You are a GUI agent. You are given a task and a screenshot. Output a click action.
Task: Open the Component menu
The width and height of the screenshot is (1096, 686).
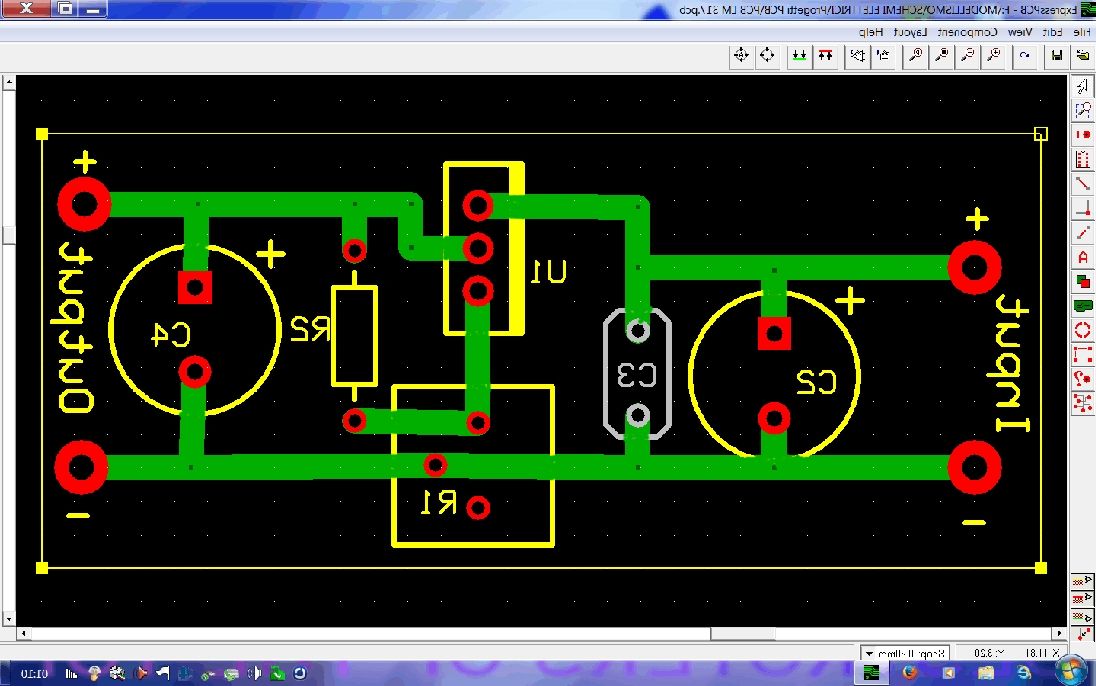(x=966, y=32)
